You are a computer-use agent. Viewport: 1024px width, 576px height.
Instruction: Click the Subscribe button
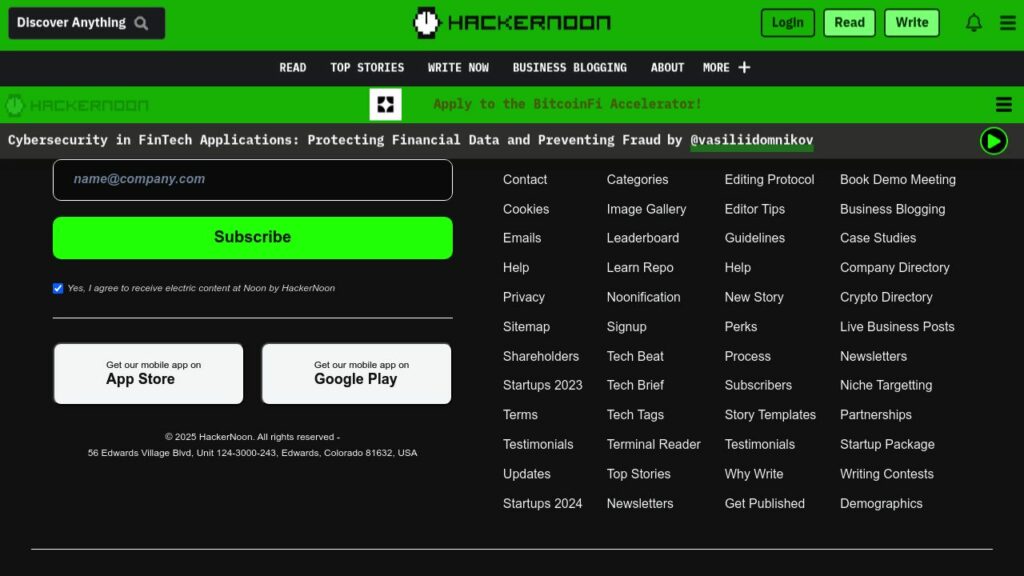pos(253,238)
